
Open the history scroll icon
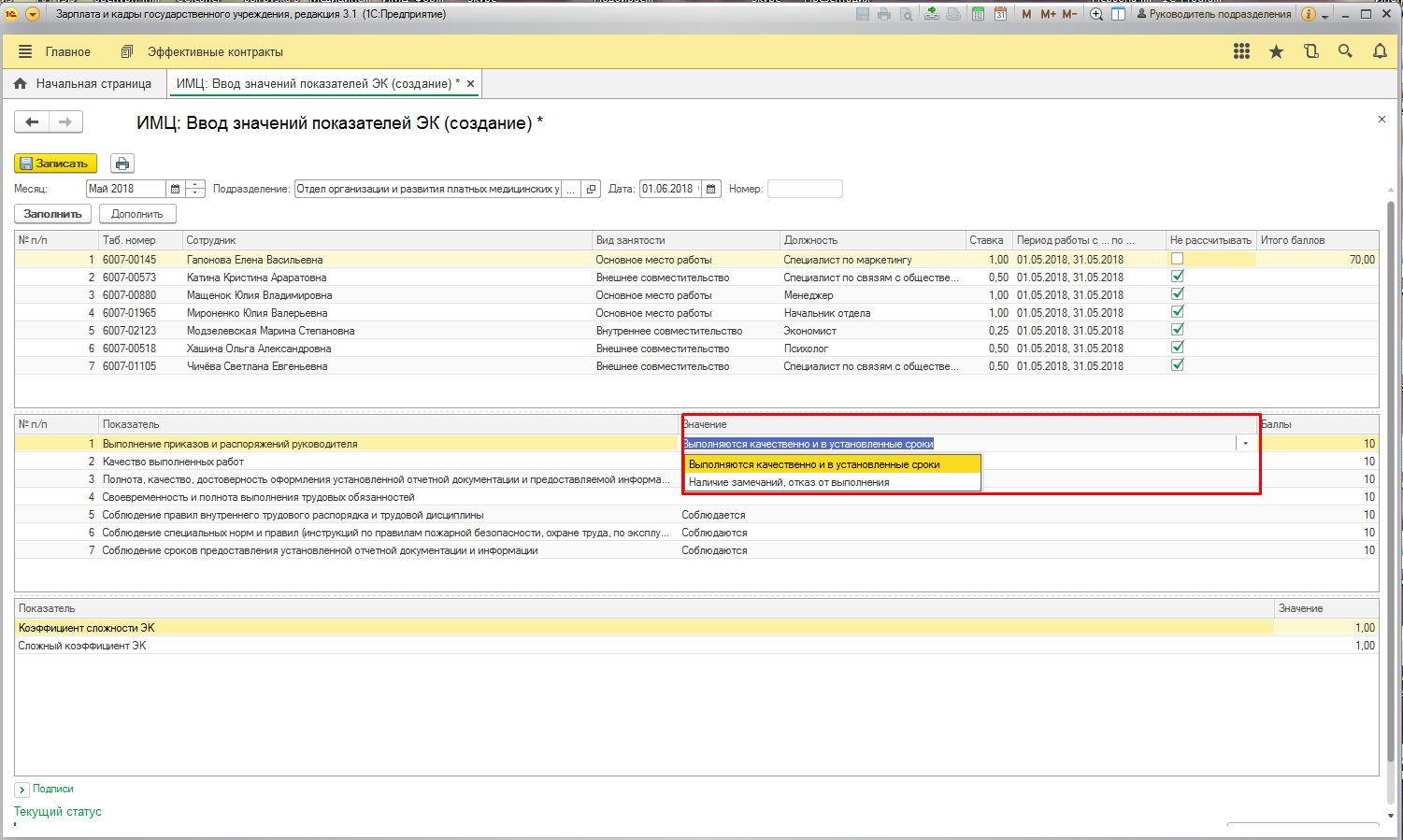[1311, 52]
